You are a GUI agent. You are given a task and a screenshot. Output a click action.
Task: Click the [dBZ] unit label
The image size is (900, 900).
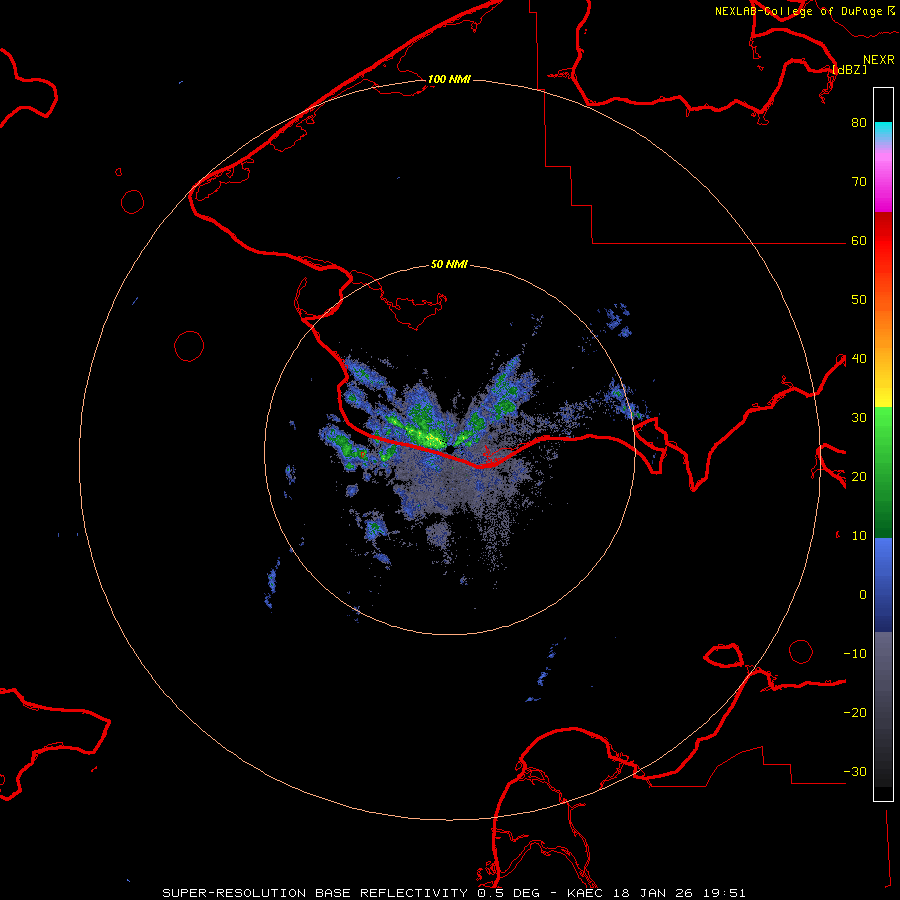click(849, 70)
